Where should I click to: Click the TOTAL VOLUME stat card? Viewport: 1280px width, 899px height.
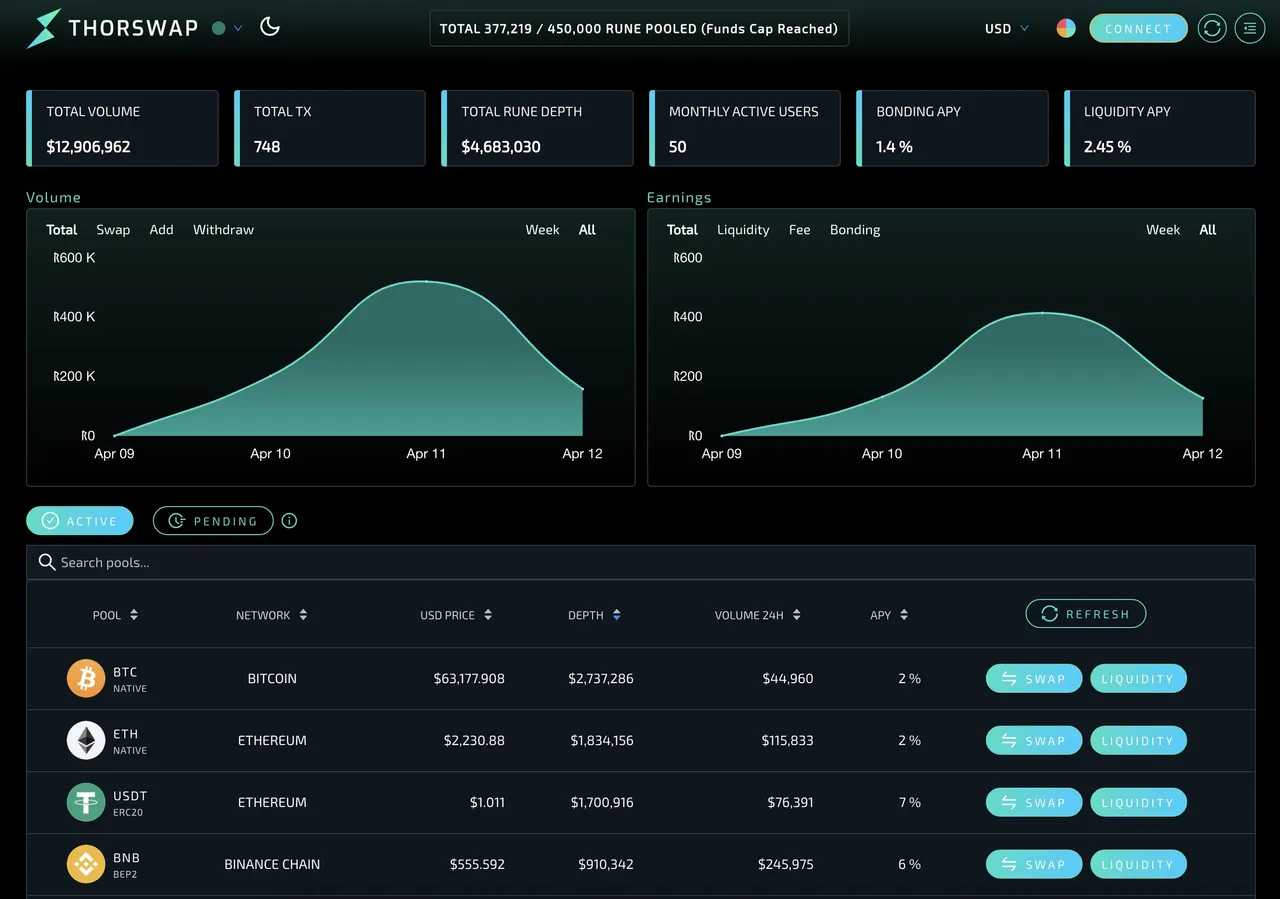click(x=122, y=128)
